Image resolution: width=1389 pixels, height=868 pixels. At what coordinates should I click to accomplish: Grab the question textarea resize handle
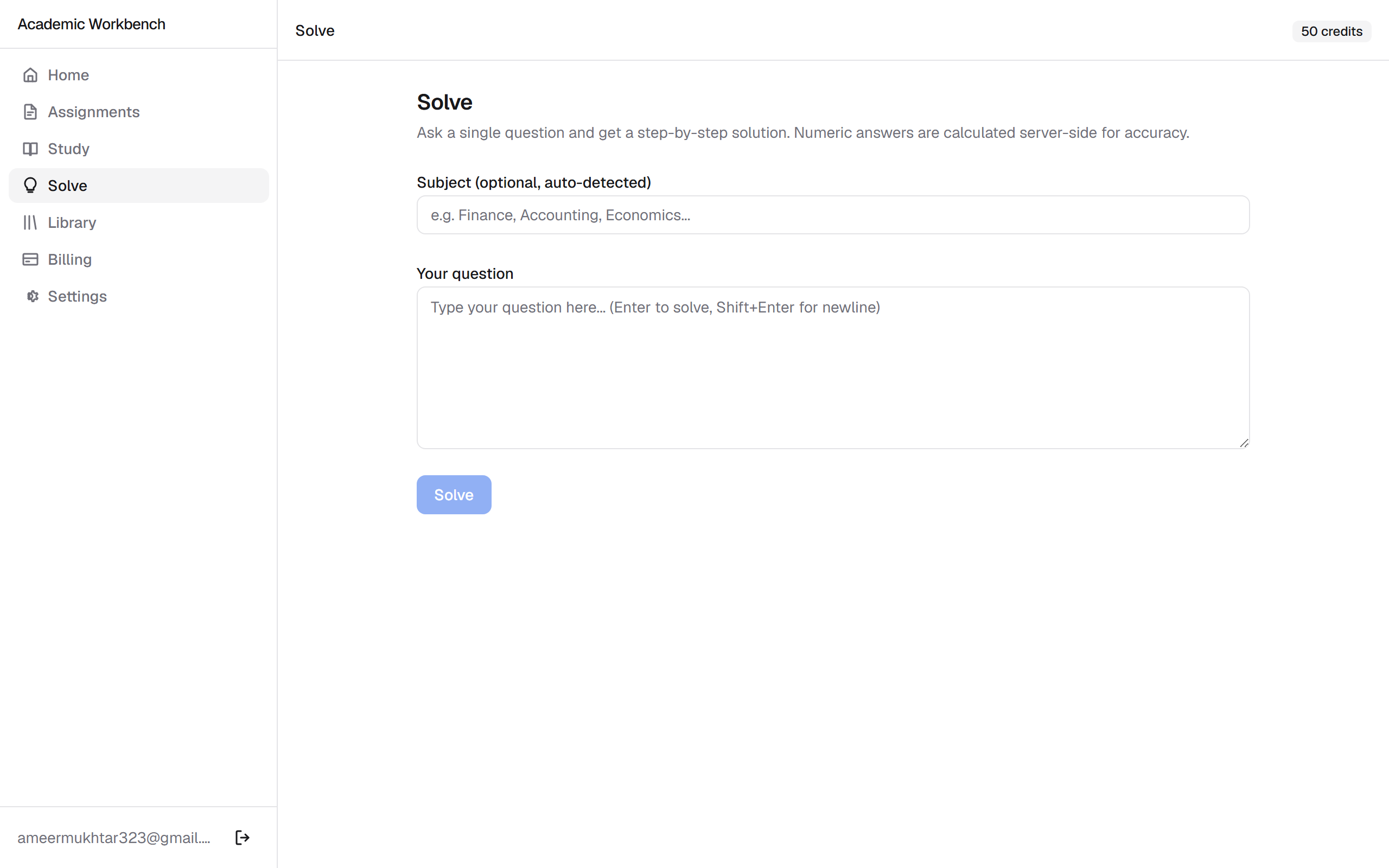click(1243, 443)
